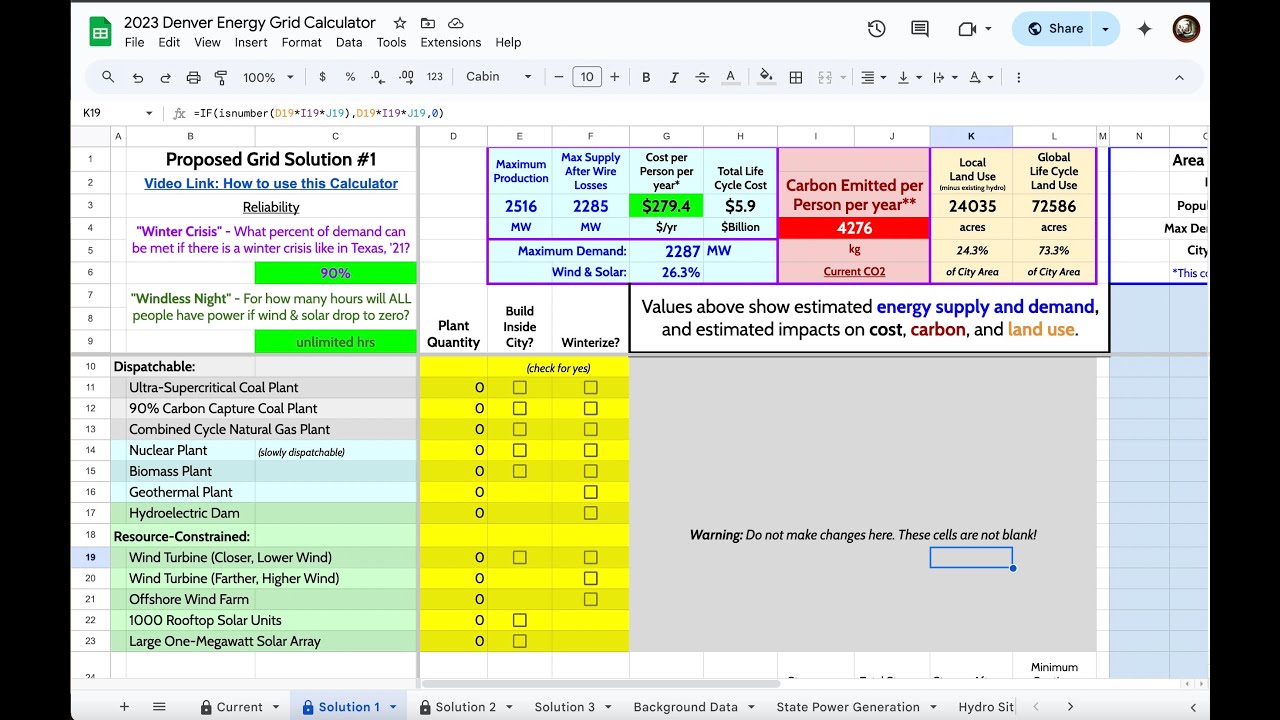Screen dimensions: 1280x720
Task: Select the paint format tool
Action: click(221, 77)
